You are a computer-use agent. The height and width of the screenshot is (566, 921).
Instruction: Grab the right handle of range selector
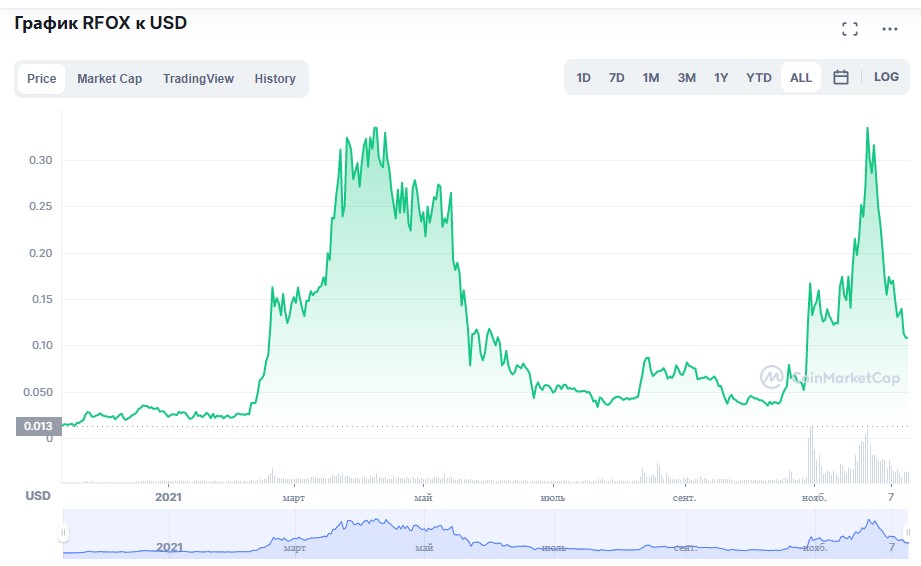(x=907, y=533)
